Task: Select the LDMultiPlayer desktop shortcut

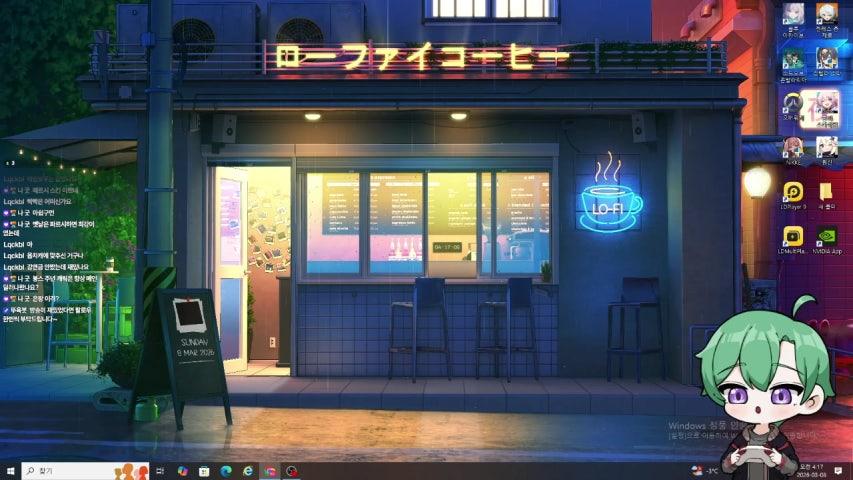Action: click(x=793, y=241)
